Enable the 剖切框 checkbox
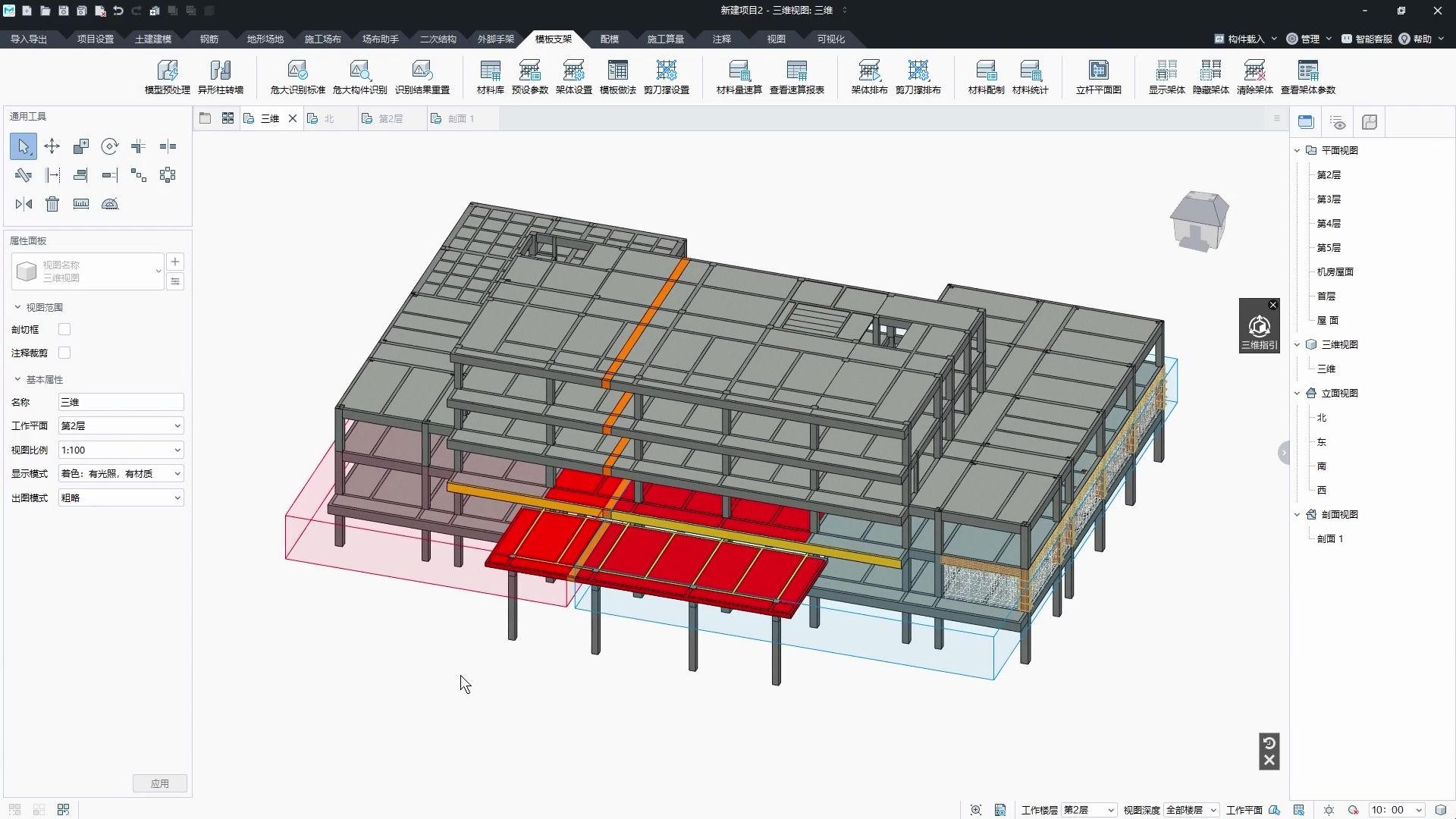Image resolution: width=1456 pixels, height=819 pixels. point(64,329)
